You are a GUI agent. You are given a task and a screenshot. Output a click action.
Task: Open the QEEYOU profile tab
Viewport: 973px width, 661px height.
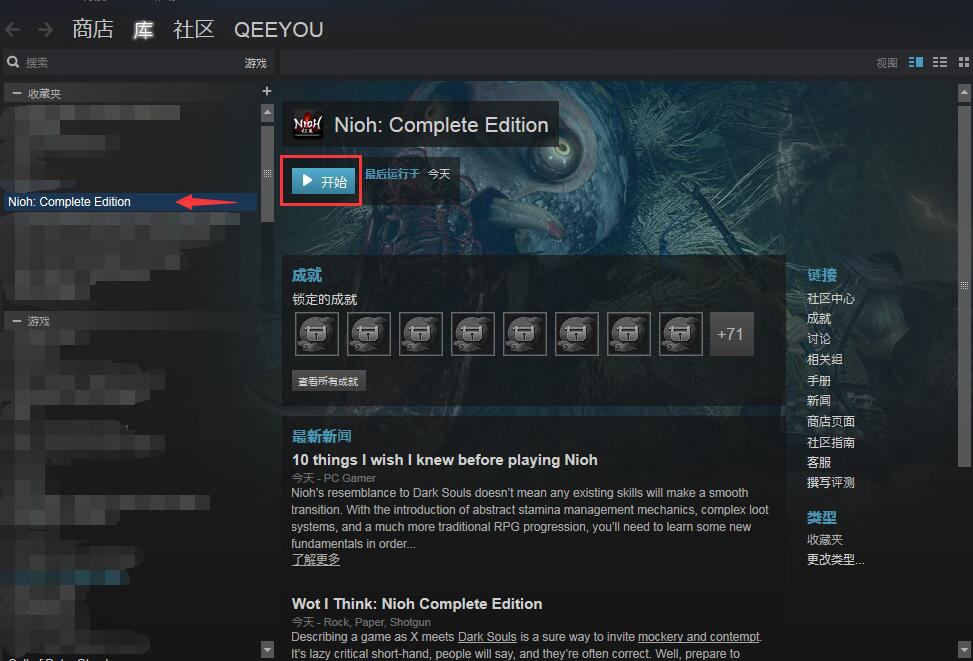tap(279, 29)
